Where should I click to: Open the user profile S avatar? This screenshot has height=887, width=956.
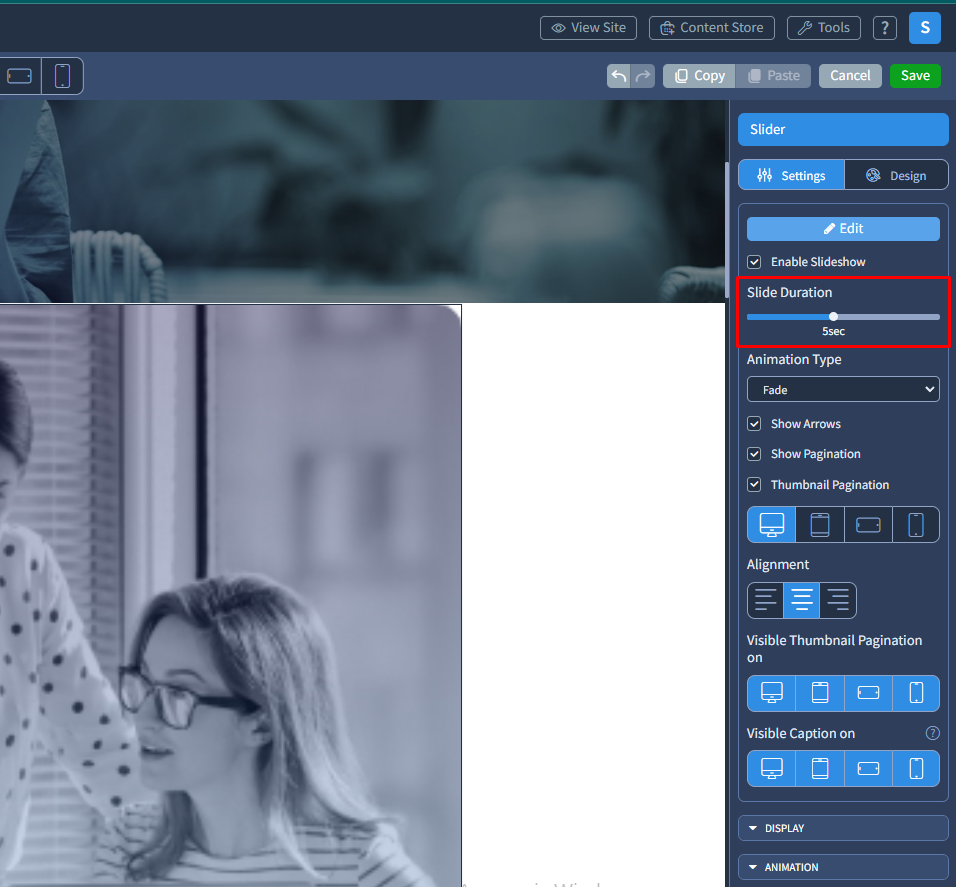pos(924,27)
